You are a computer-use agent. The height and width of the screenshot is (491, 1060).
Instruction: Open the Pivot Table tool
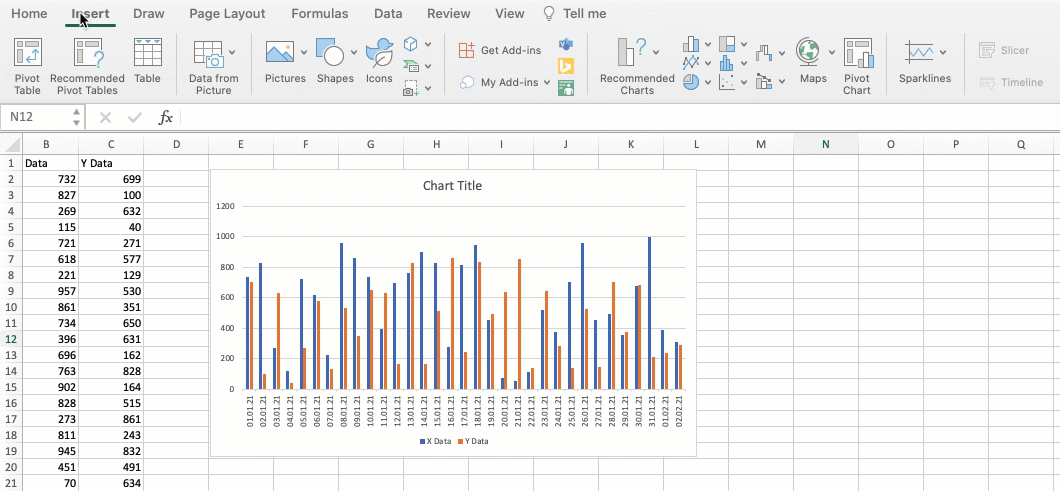tap(28, 66)
